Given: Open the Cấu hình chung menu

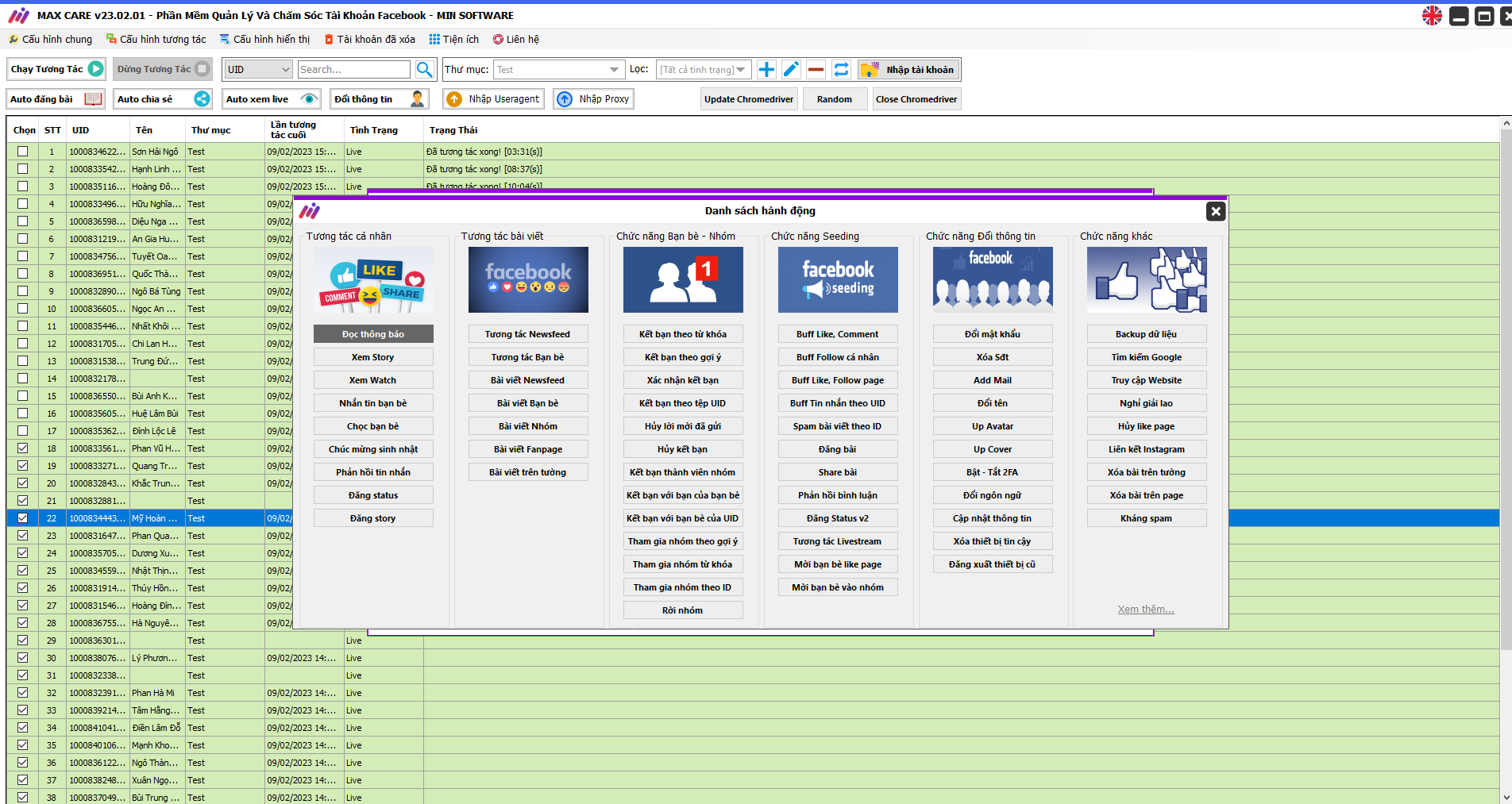Looking at the screenshot, I should point(50,39).
